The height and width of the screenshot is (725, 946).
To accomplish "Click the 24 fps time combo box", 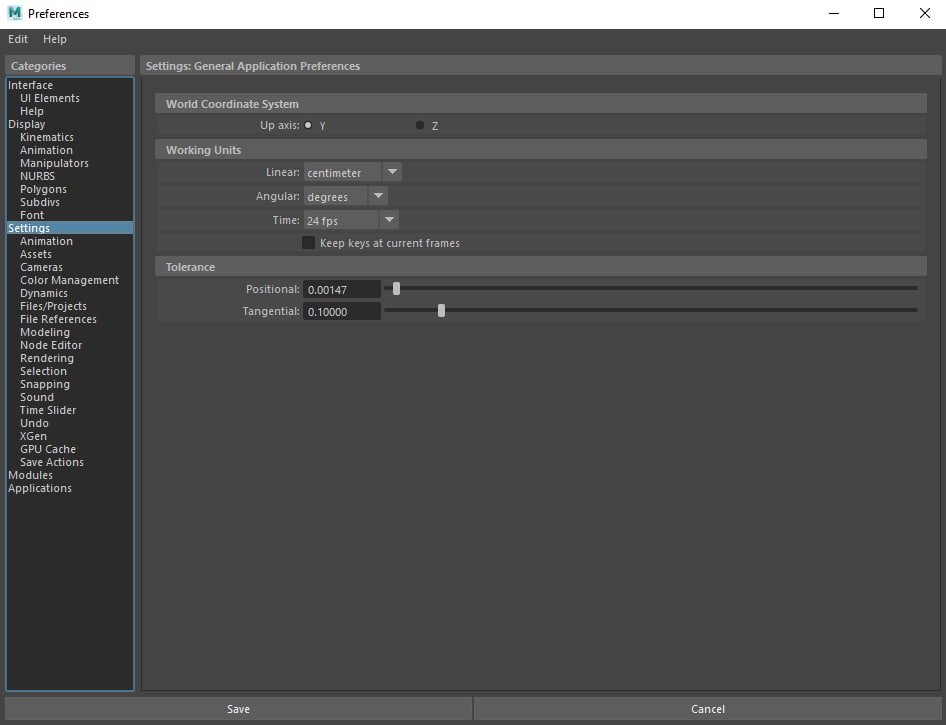I will point(351,220).
